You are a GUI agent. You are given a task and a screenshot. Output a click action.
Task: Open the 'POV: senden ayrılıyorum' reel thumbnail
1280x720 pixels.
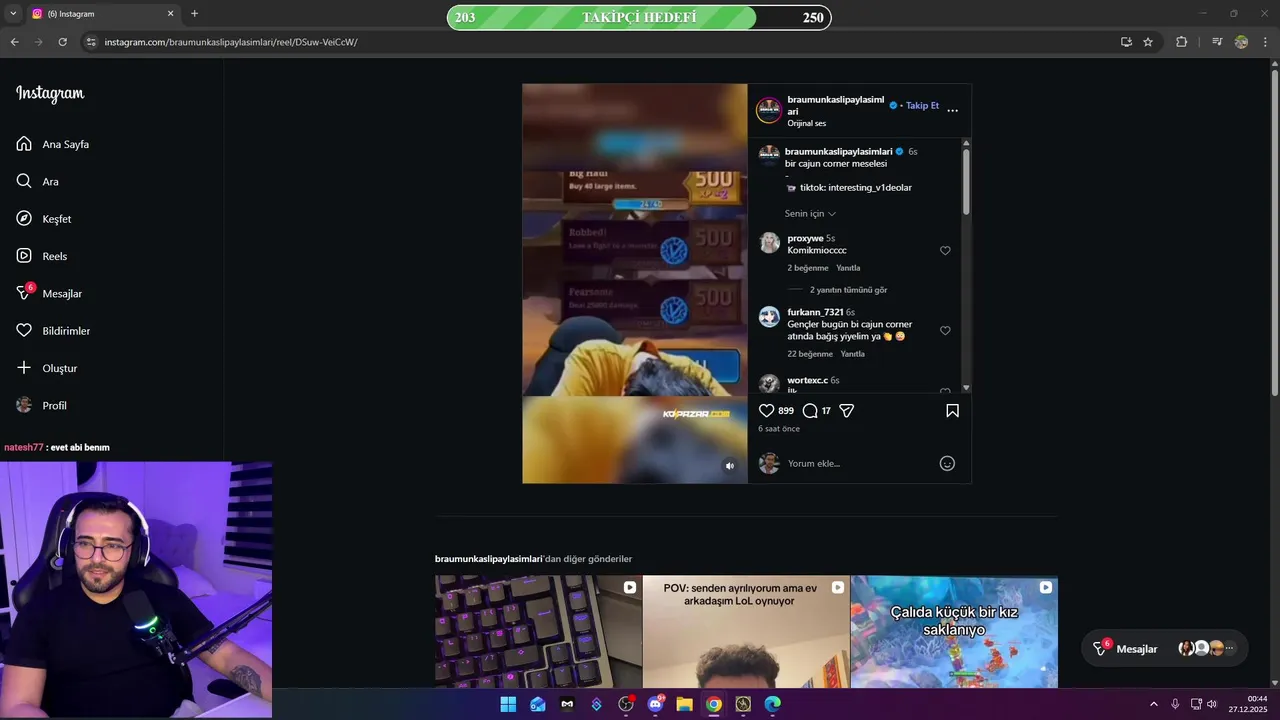(x=746, y=632)
